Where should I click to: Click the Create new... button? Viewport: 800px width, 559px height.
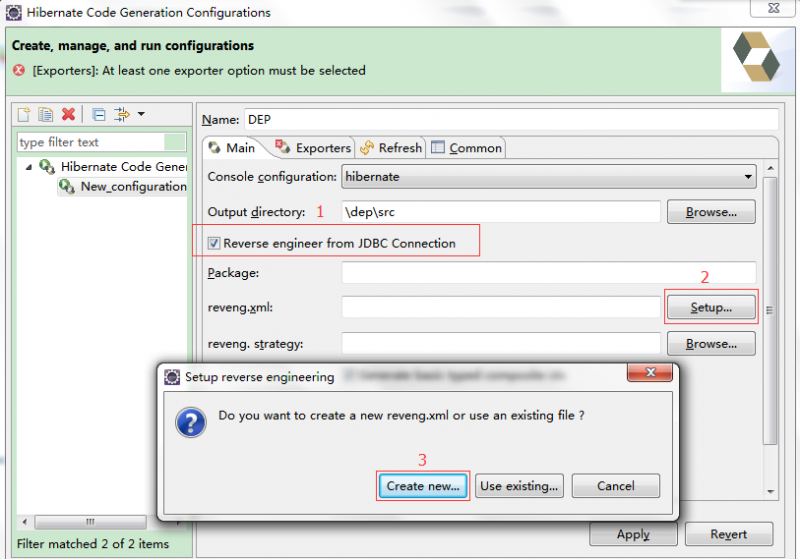[423, 486]
